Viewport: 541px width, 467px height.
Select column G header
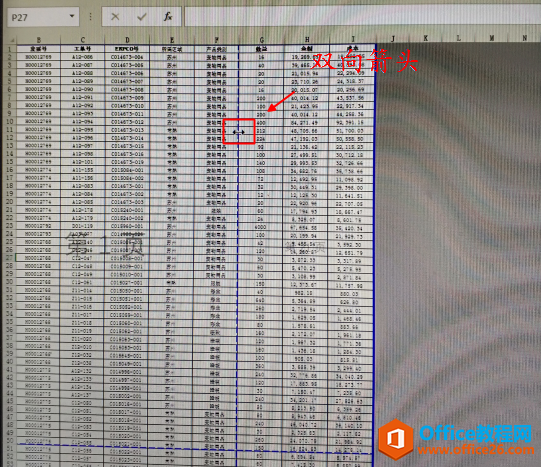coord(262,40)
